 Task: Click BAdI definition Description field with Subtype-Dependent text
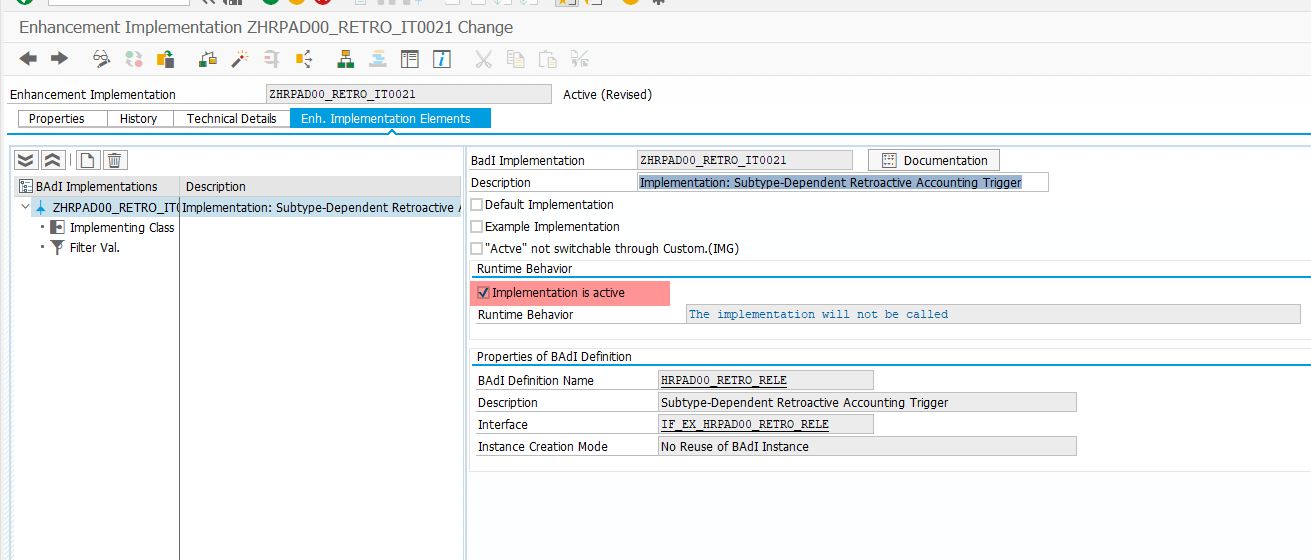pyautogui.click(x=868, y=402)
